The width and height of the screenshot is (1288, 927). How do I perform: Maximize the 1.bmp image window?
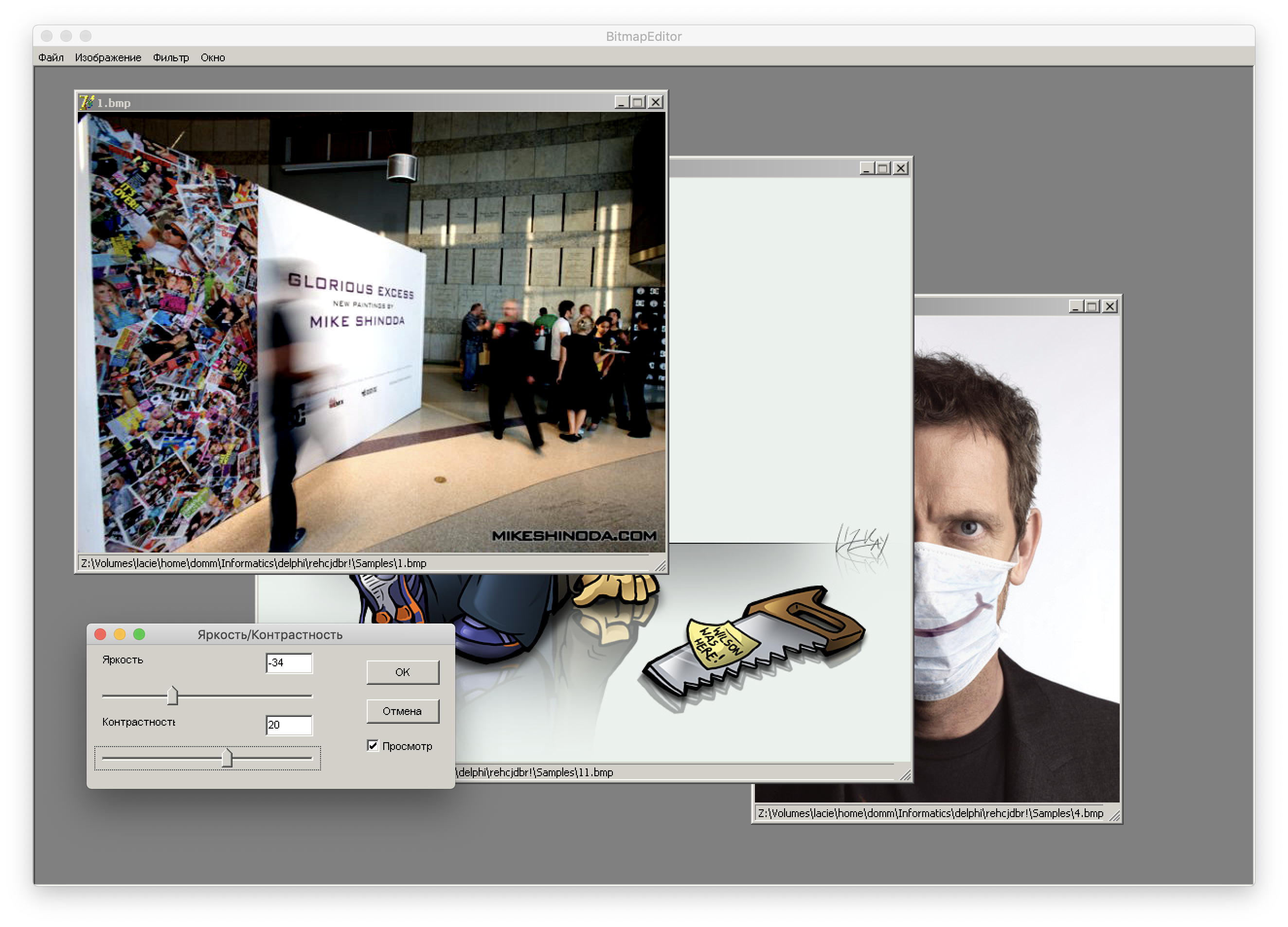pyautogui.click(x=638, y=102)
